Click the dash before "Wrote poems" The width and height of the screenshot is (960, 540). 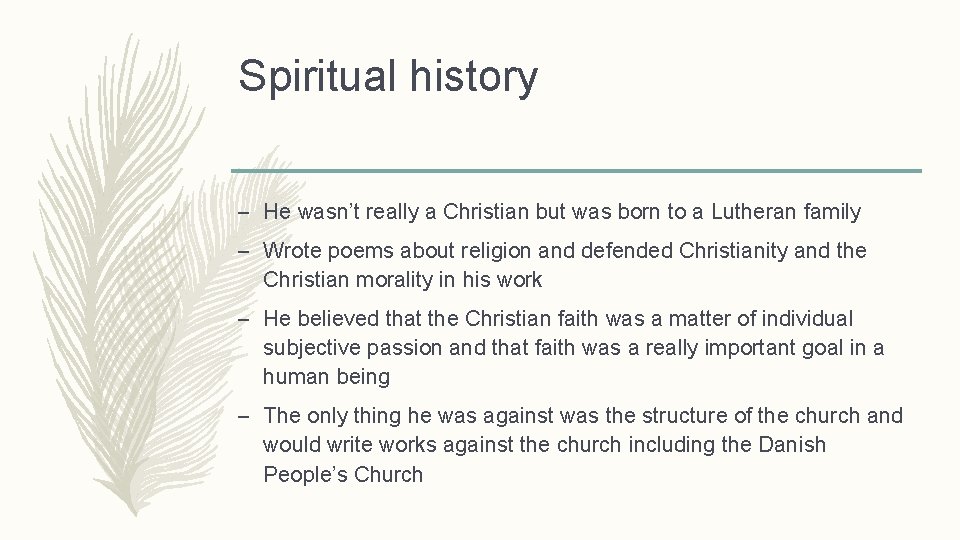[246, 250]
